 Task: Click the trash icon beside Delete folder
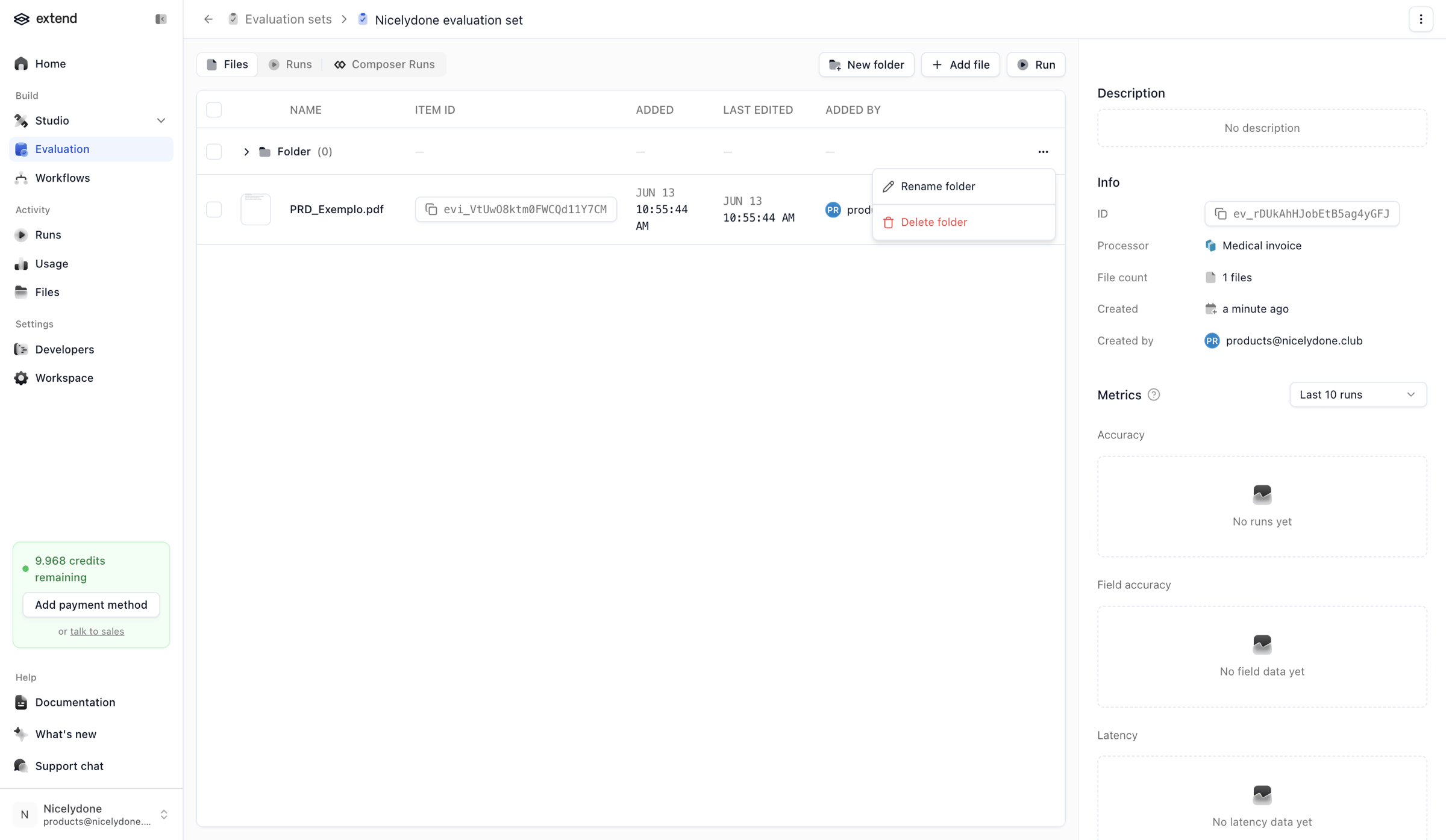888,222
